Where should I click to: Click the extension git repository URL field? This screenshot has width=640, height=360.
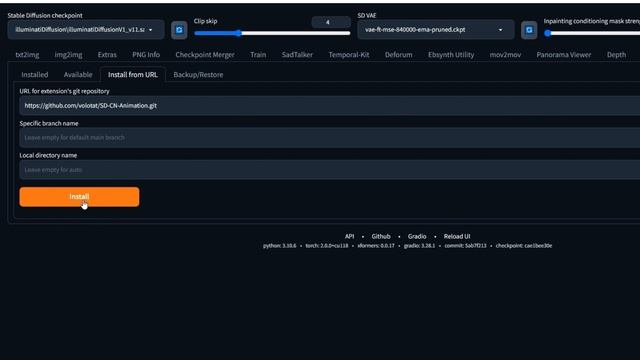330,106
